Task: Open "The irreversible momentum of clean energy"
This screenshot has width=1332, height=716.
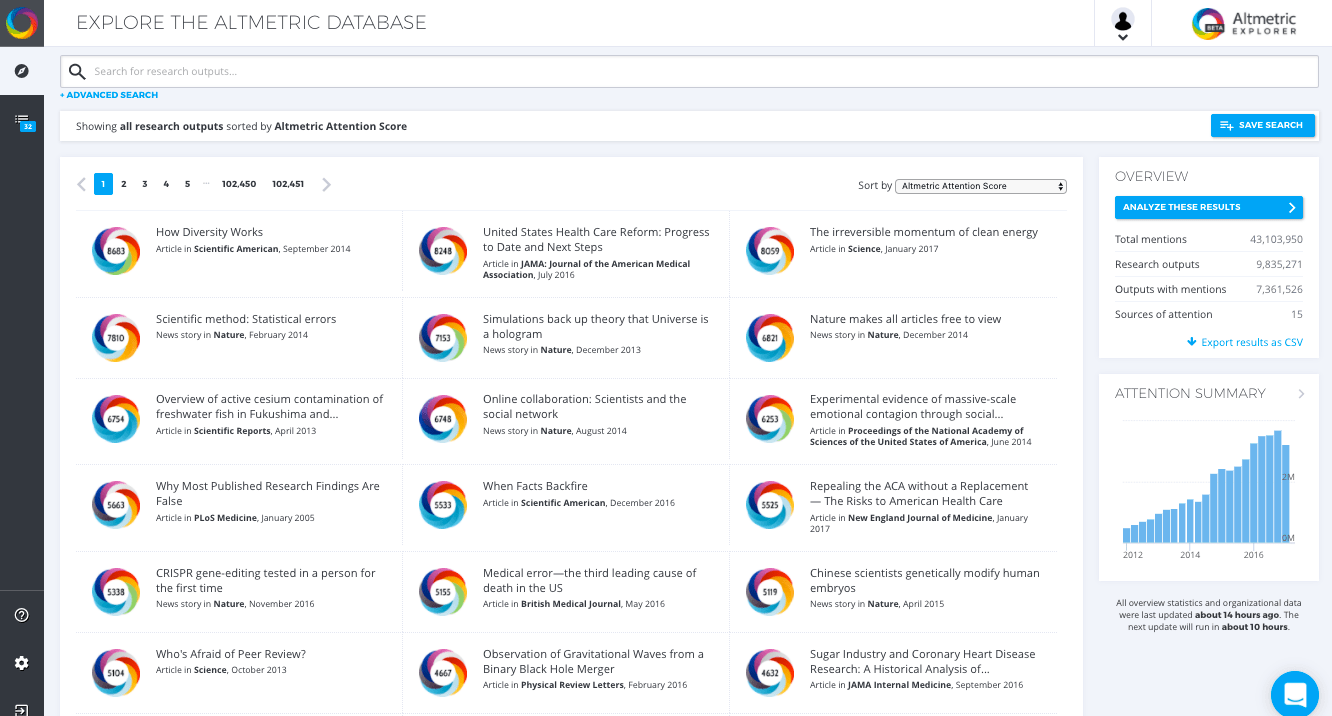Action: [x=924, y=232]
